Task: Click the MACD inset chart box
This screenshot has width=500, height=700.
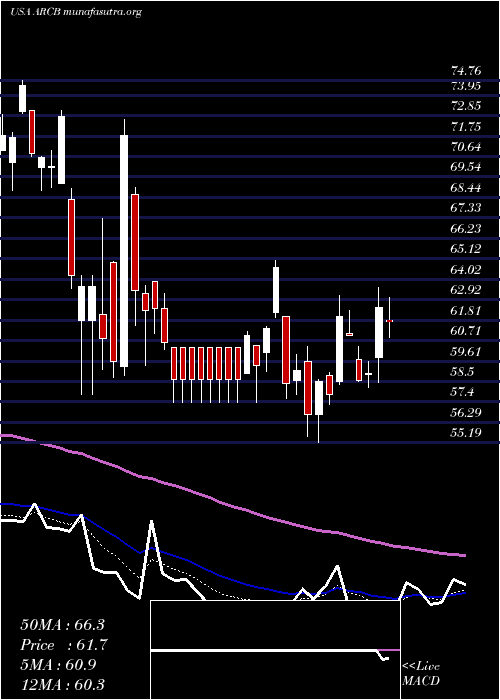Action: pyautogui.click(x=275, y=650)
